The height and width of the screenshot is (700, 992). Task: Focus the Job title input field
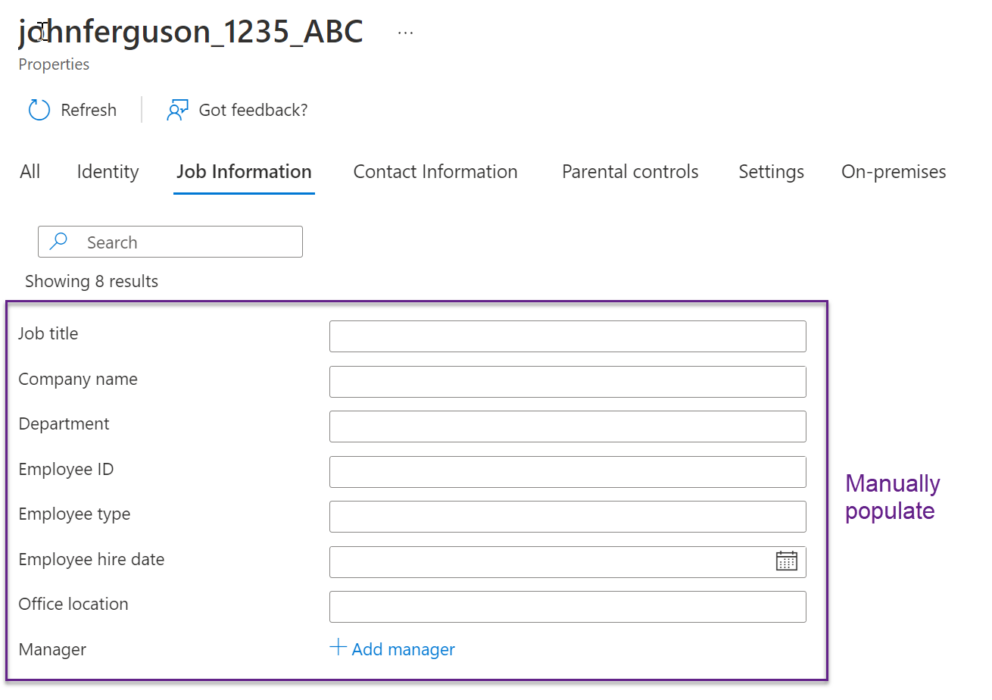point(567,336)
